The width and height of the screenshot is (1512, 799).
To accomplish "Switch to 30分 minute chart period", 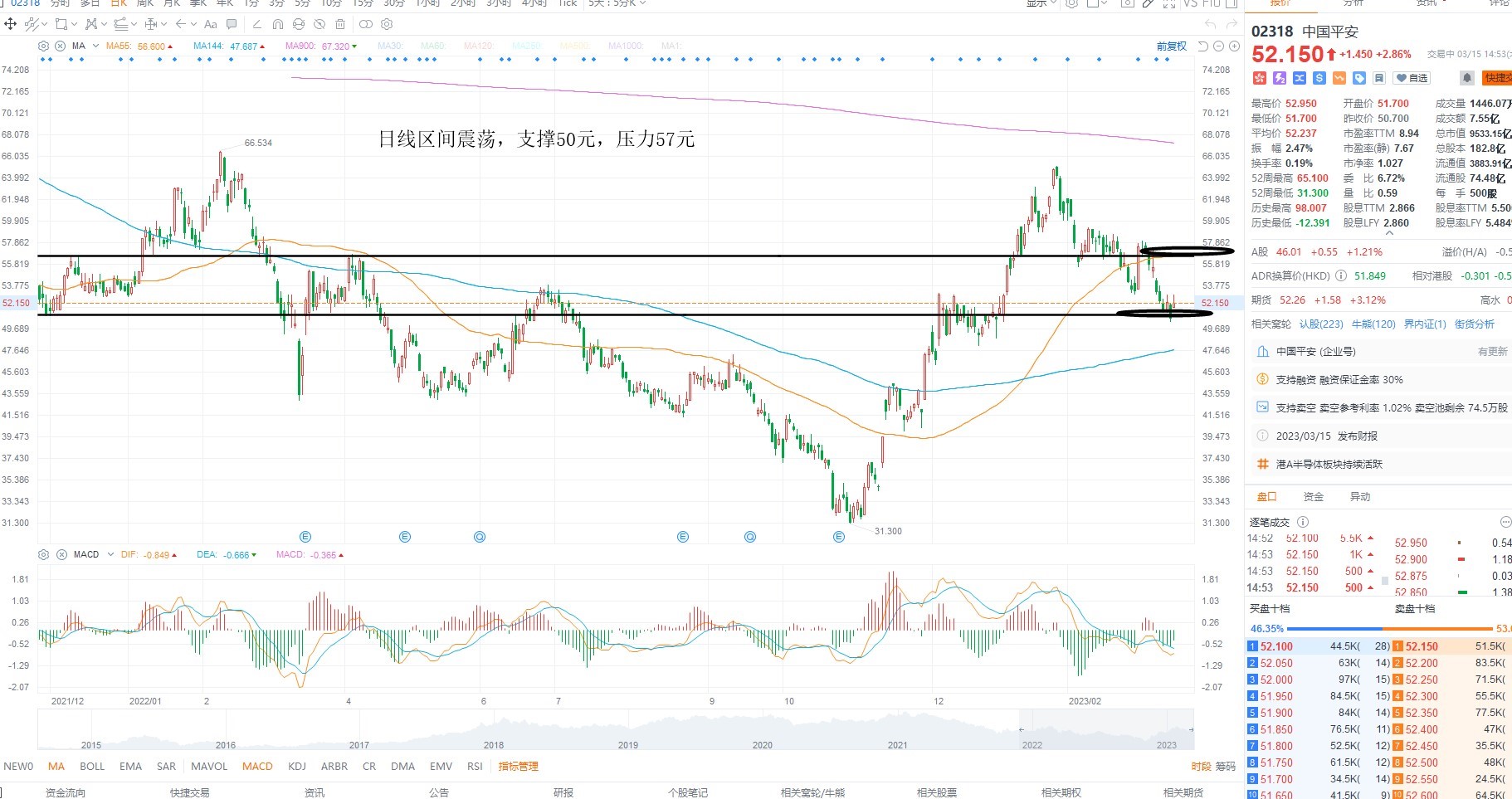I will 393,3.
